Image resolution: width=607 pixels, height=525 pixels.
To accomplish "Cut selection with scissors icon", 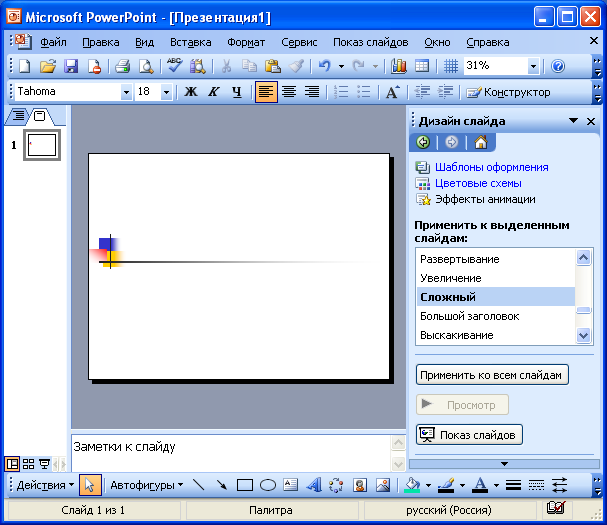I will tap(226, 66).
